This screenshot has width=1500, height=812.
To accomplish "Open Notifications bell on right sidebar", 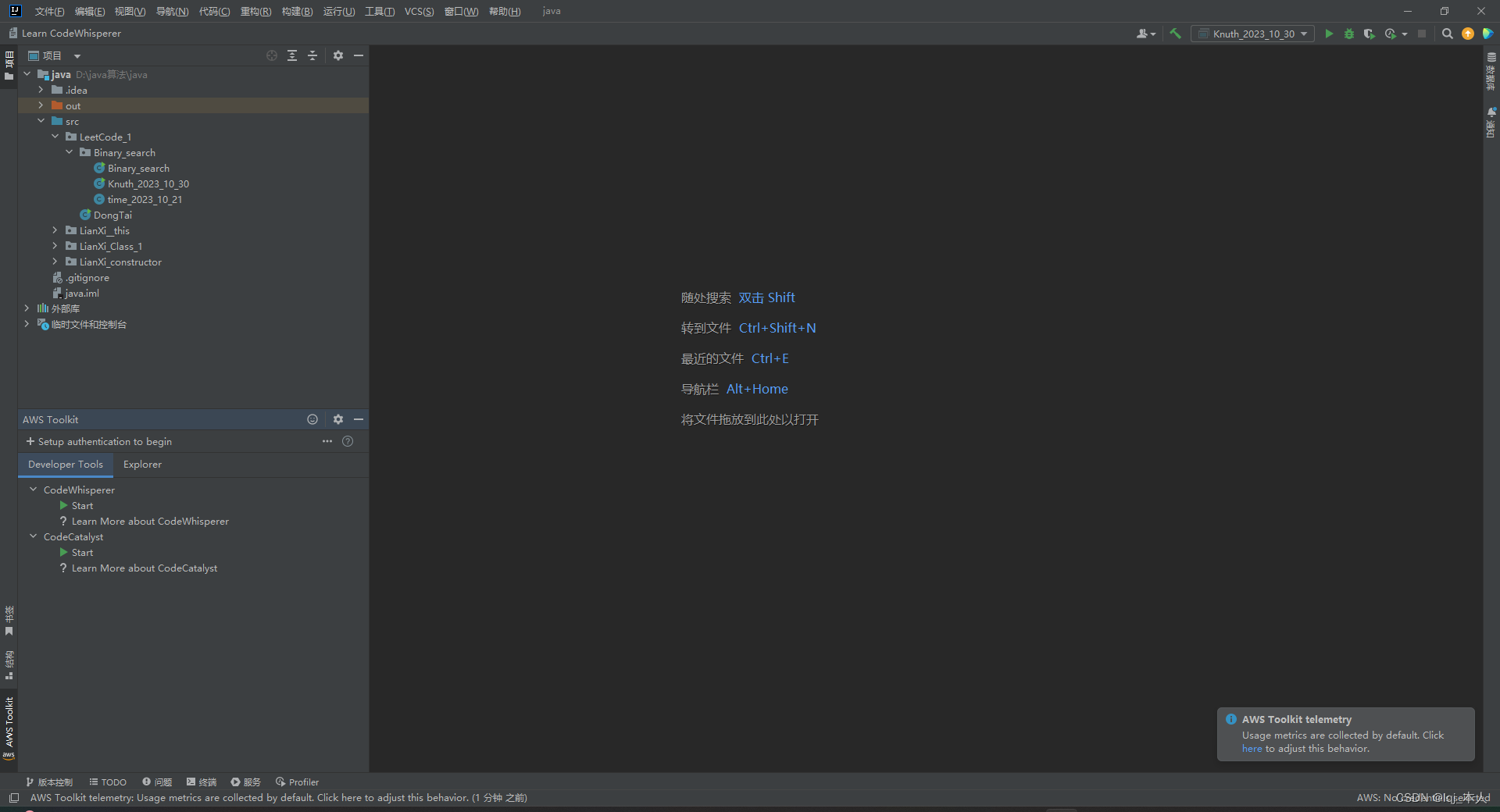I will (1491, 123).
